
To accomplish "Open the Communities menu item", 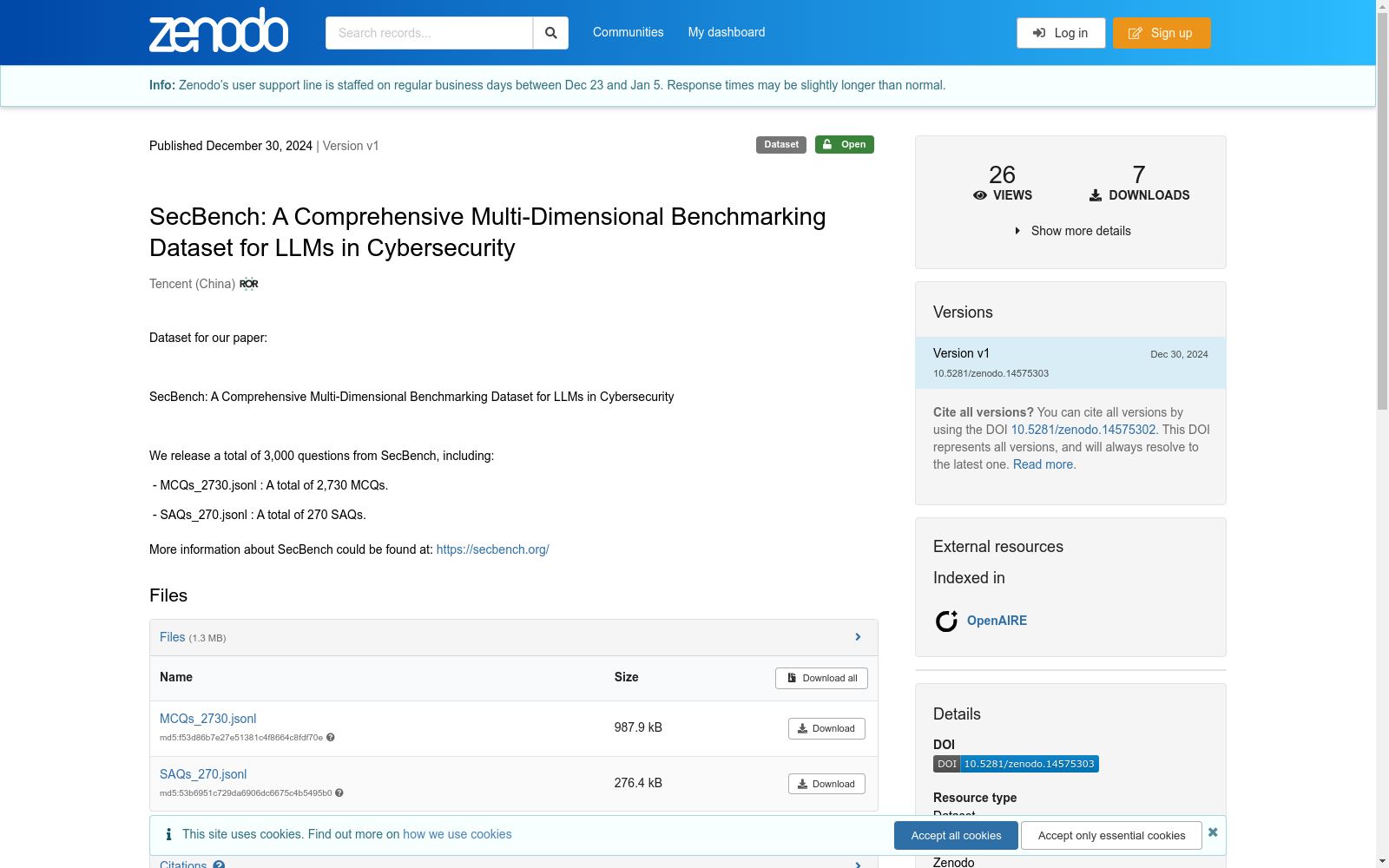I will (x=628, y=32).
